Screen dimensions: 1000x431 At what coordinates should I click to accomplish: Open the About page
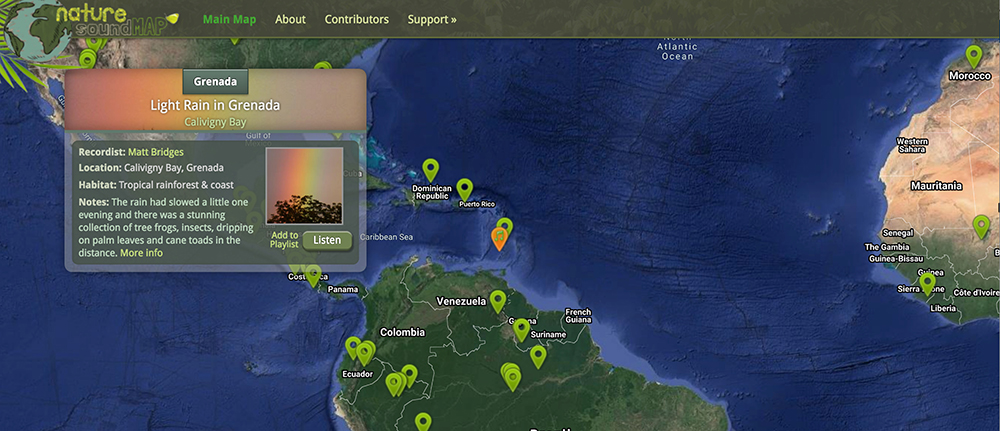290,19
